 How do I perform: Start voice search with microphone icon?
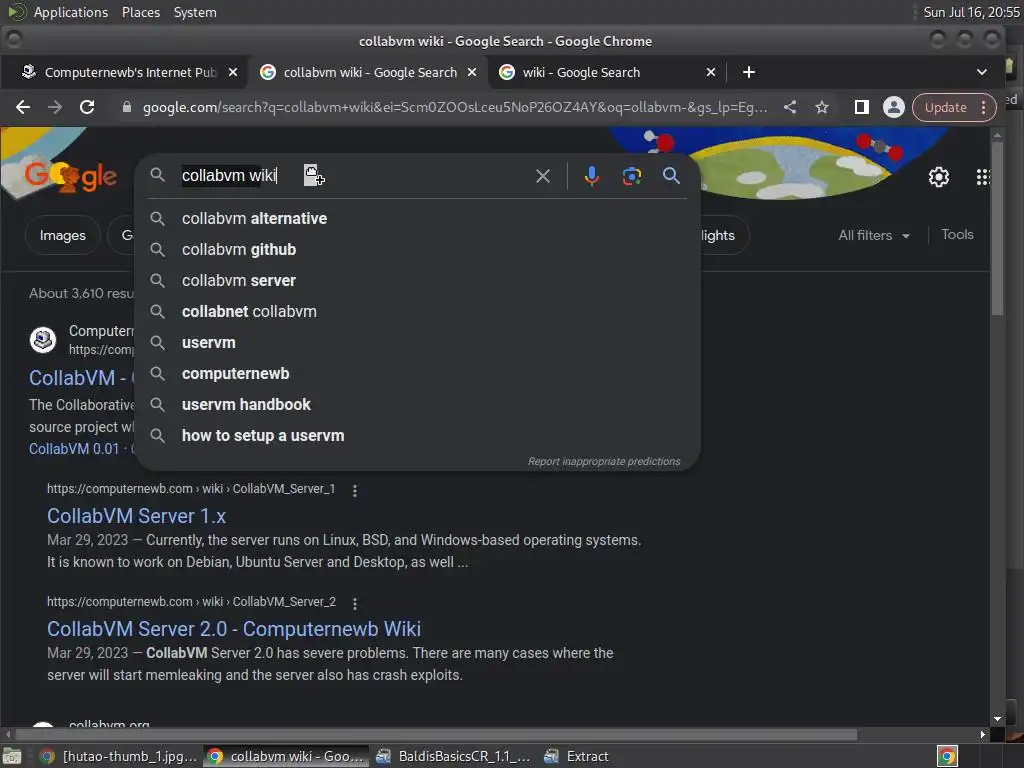[x=592, y=176]
